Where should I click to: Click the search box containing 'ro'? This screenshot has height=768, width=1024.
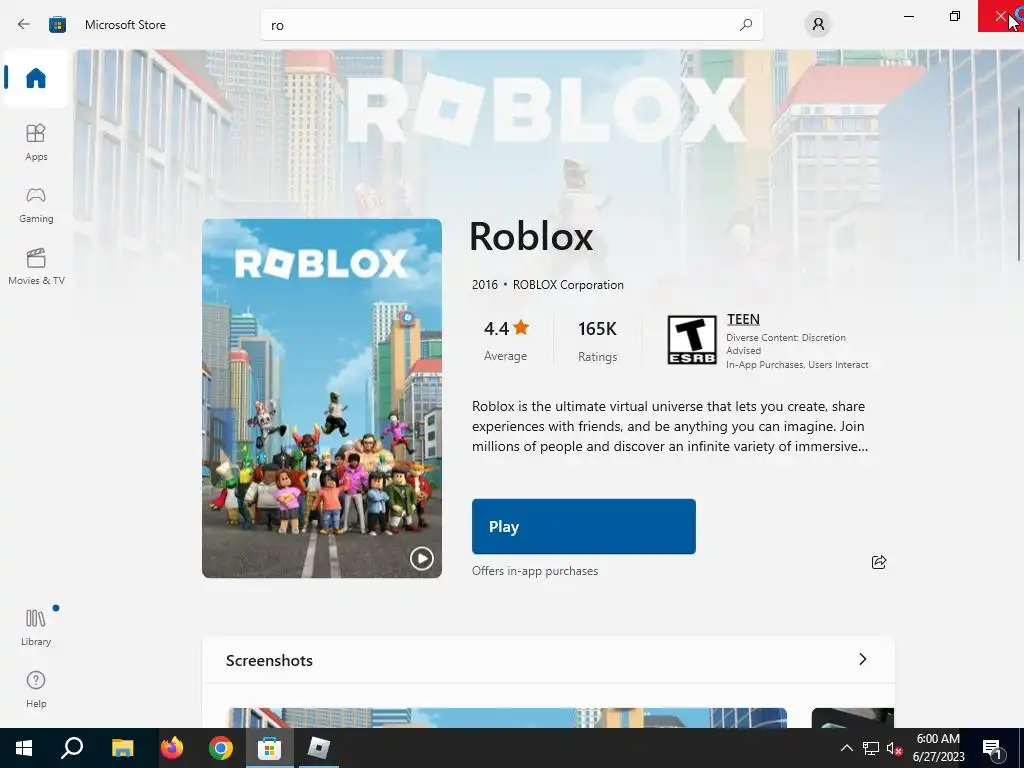pyautogui.click(x=511, y=25)
